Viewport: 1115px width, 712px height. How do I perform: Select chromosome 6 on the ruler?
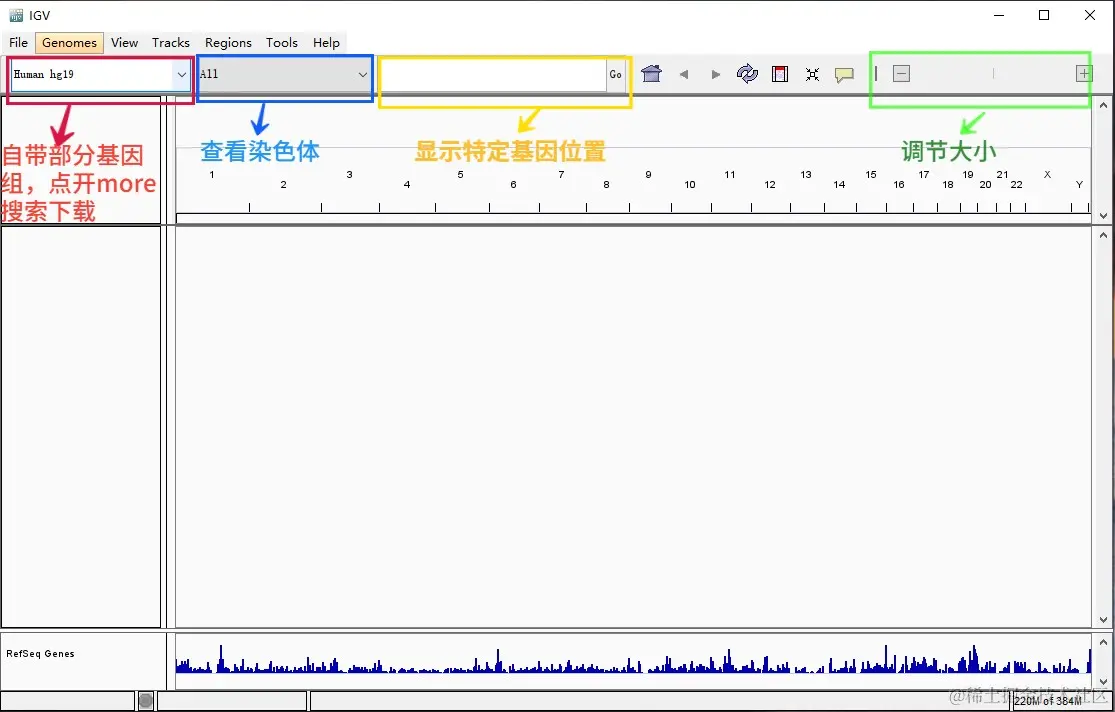(513, 184)
